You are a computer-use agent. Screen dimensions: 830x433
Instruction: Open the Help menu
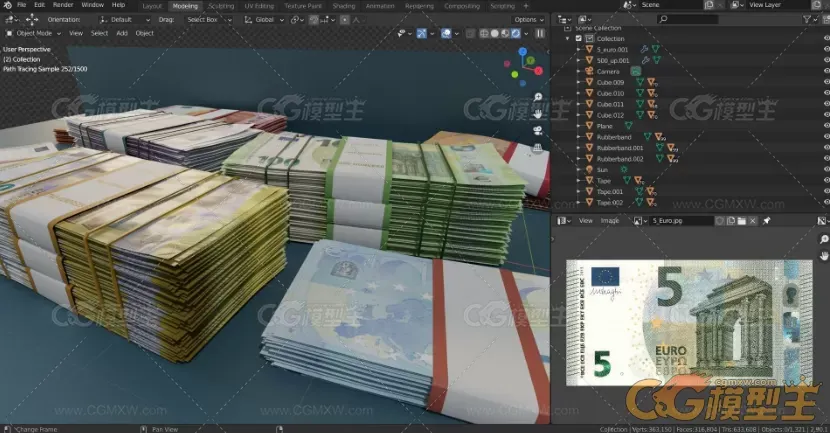point(118,5)
